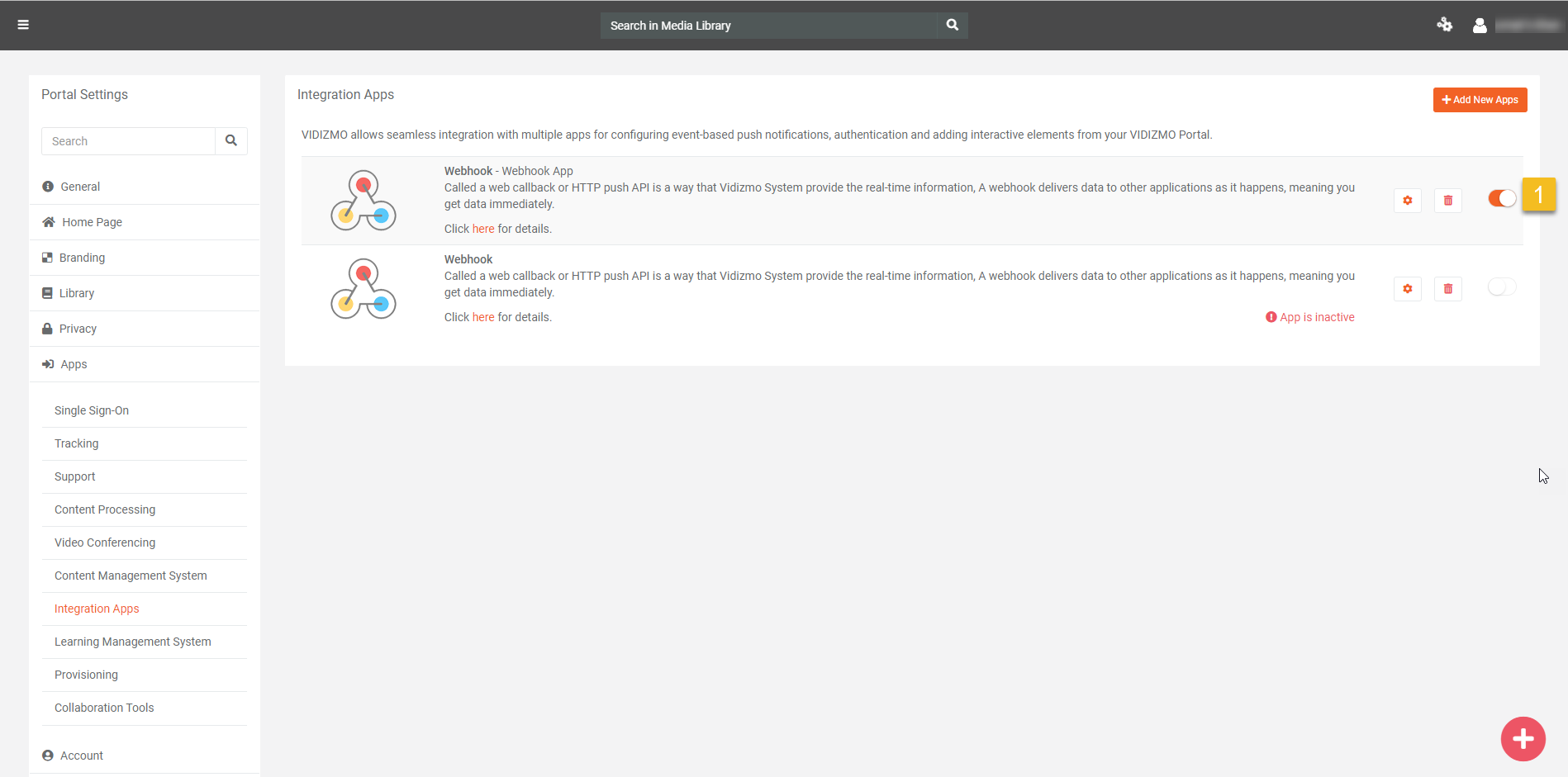Expand the Branding settings section
This screenshot has width=1568, height=777.
click(x=82, y=258)
